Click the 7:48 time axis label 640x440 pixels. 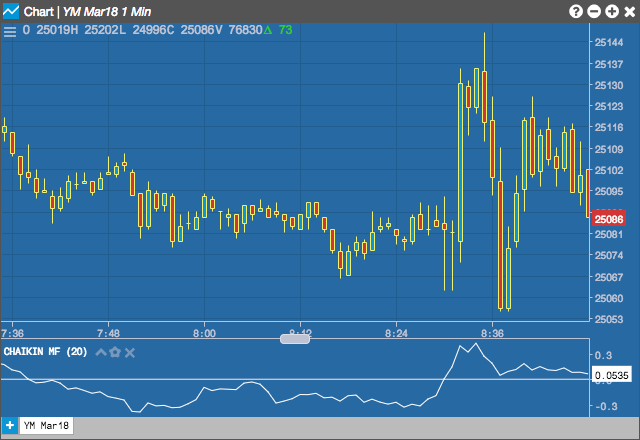[x=108, y=333]
